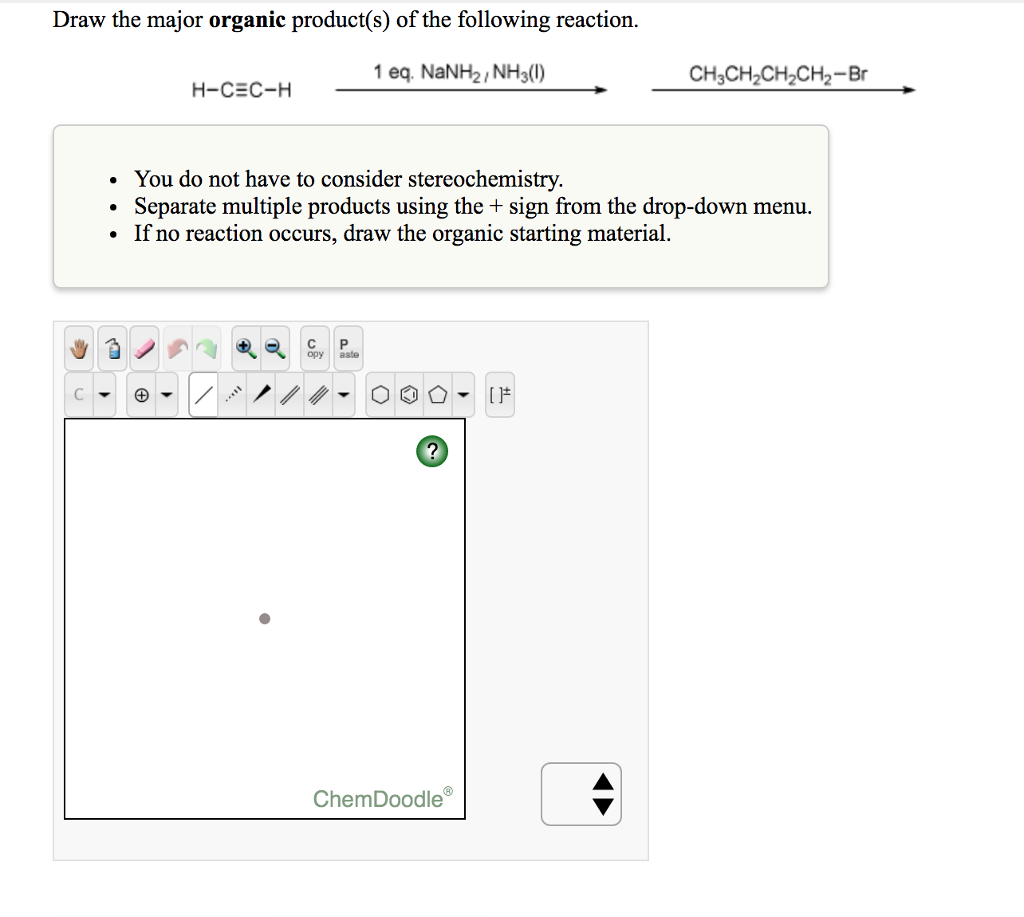The width and height of the screenshot is (1024, 917).
Task: Switch to the wedge bond tool
Action: (x=261, y=394)
